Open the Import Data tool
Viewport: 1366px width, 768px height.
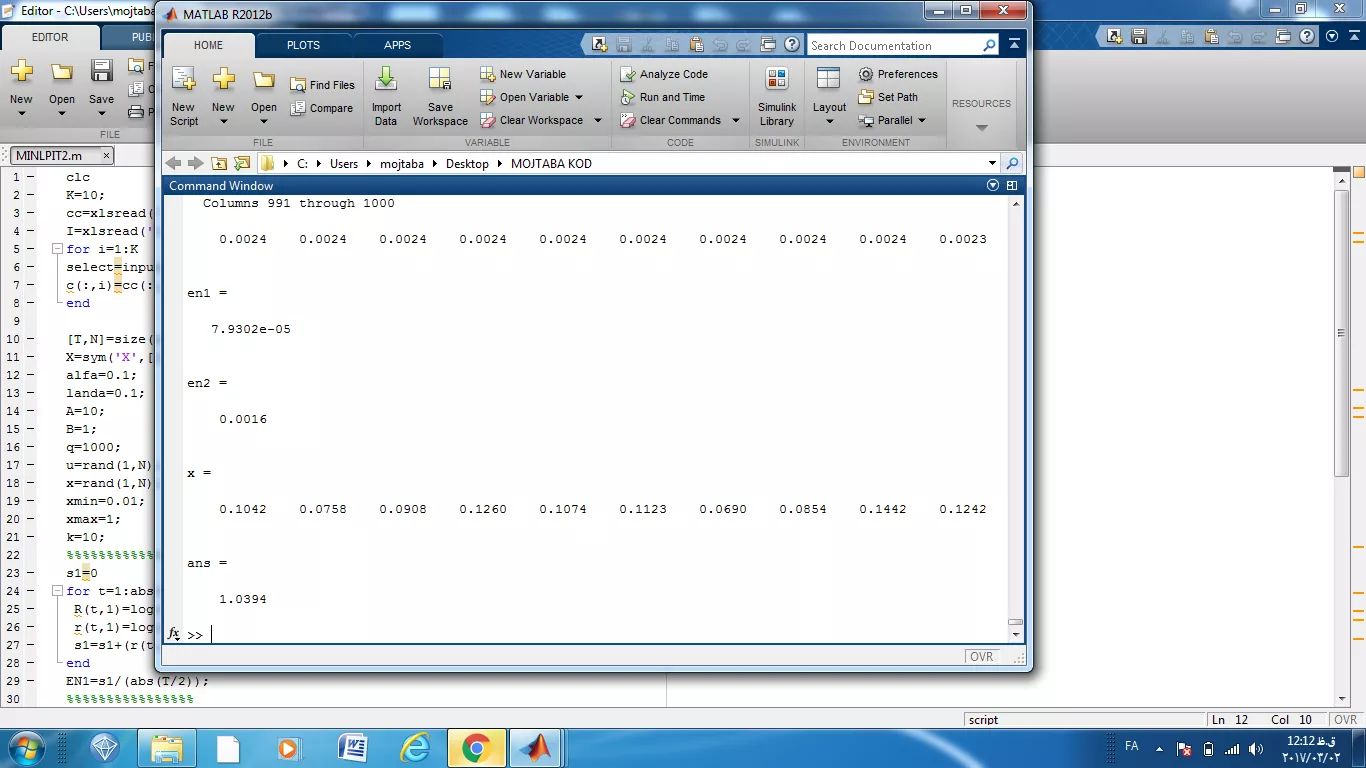click(386, 80)
